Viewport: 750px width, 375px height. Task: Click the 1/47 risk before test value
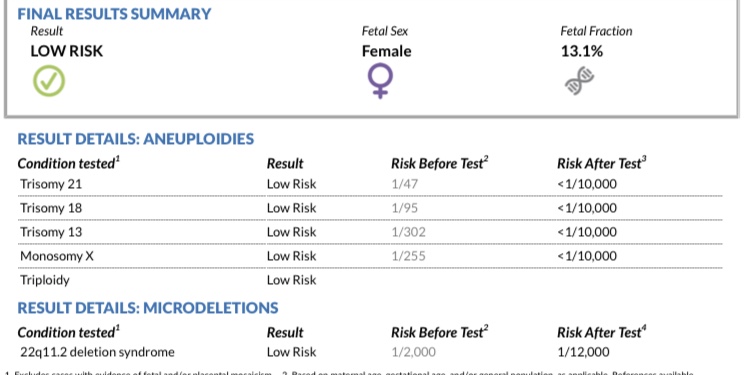click(405, 184)
